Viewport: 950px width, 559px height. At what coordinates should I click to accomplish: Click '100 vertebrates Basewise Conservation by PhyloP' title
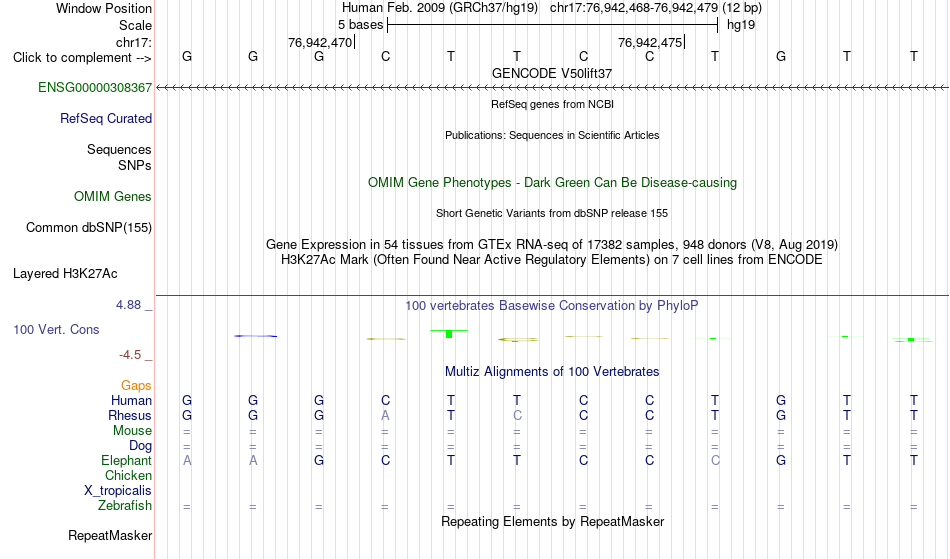pyautogui.click(x=552, y=305)
